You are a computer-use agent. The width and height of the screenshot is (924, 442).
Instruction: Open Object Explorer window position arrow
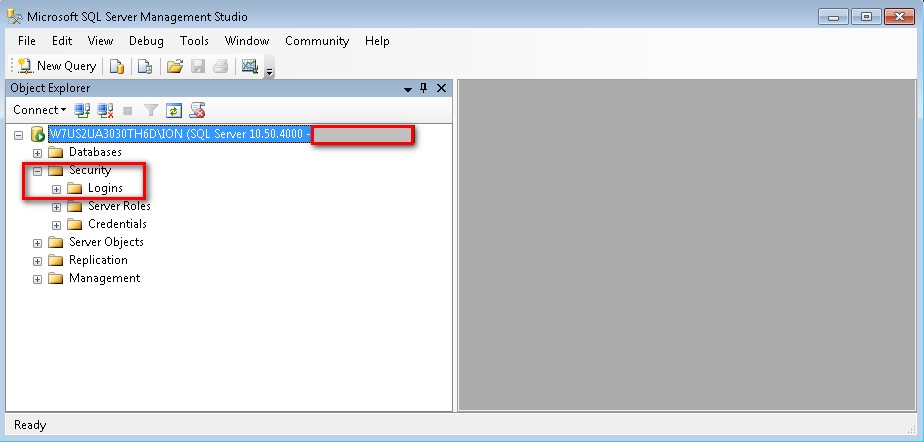click(407, 89)
